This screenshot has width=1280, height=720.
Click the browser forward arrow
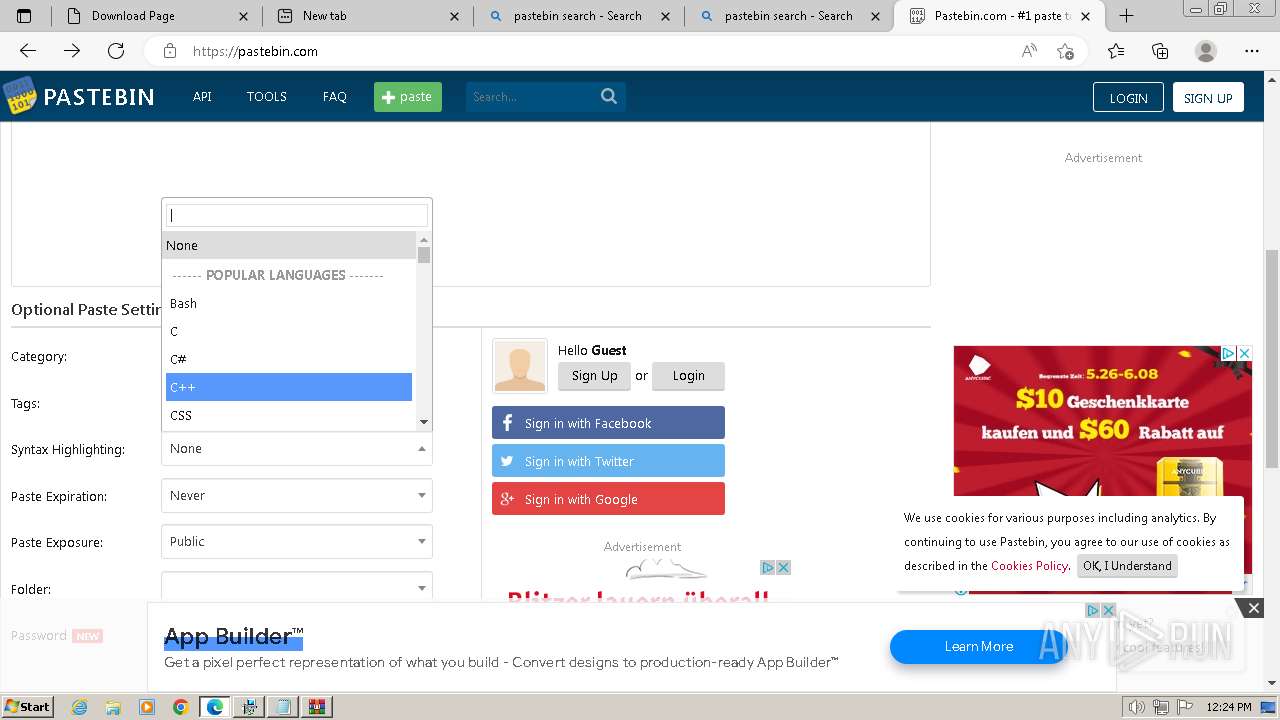(72, 51)
